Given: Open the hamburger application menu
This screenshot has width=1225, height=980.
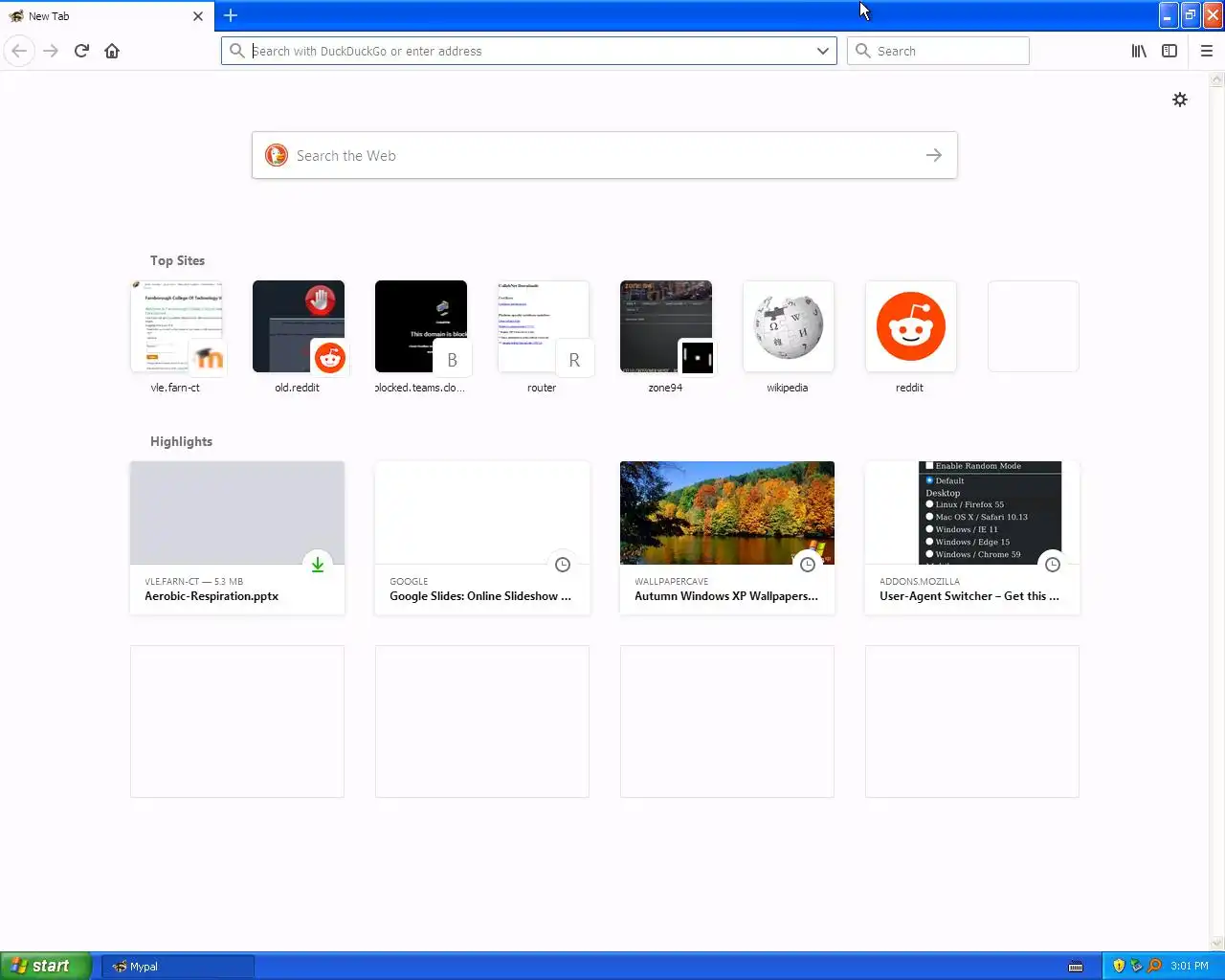Looking at the screenshot, I should [1207, 51].
